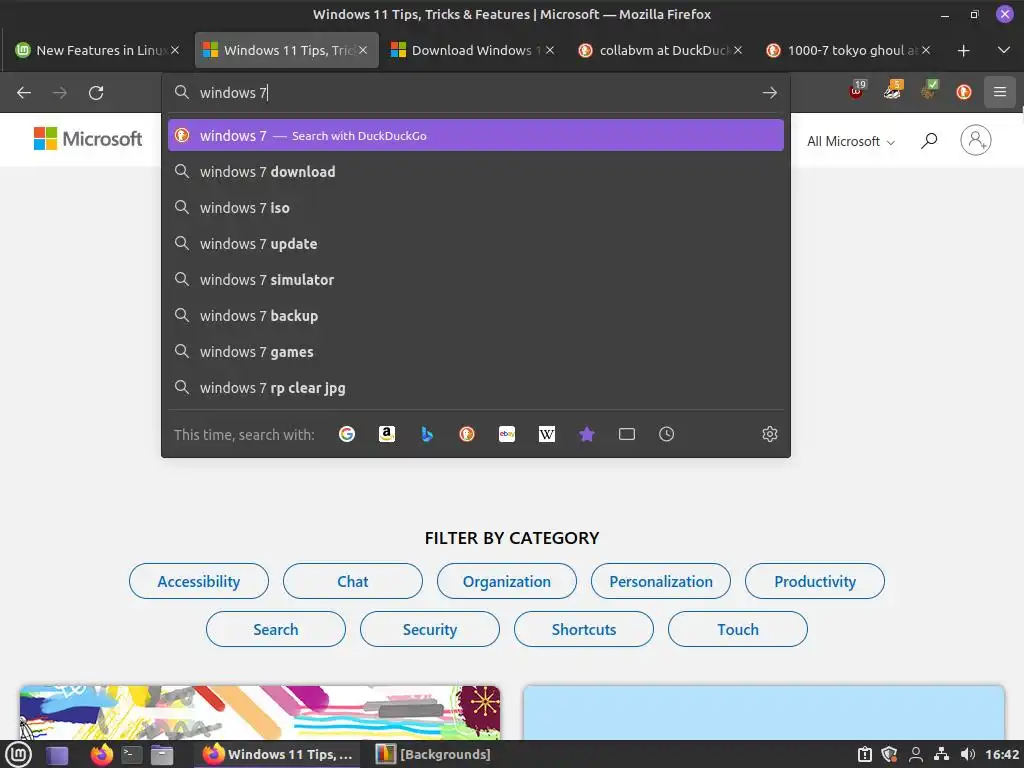Search this time with eBay

click(x=507, y=434)
